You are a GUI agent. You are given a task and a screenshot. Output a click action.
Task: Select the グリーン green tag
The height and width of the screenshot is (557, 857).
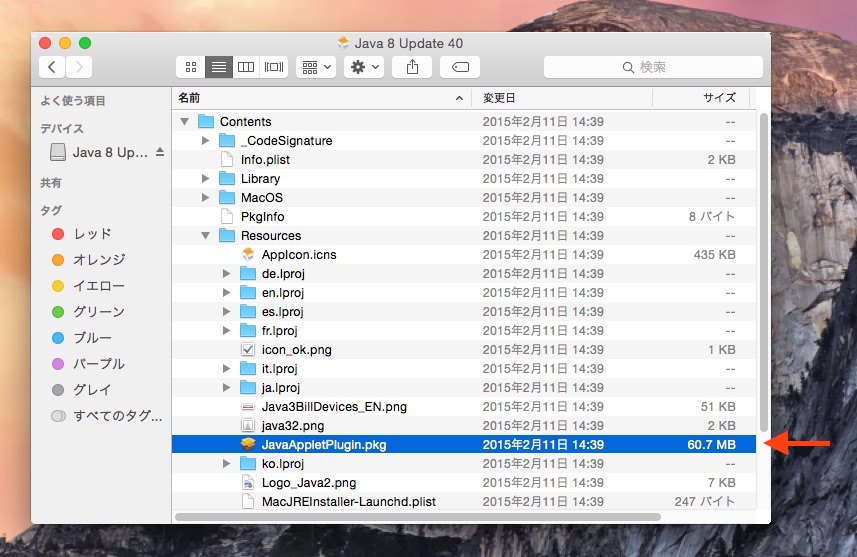tap(88, 312)
